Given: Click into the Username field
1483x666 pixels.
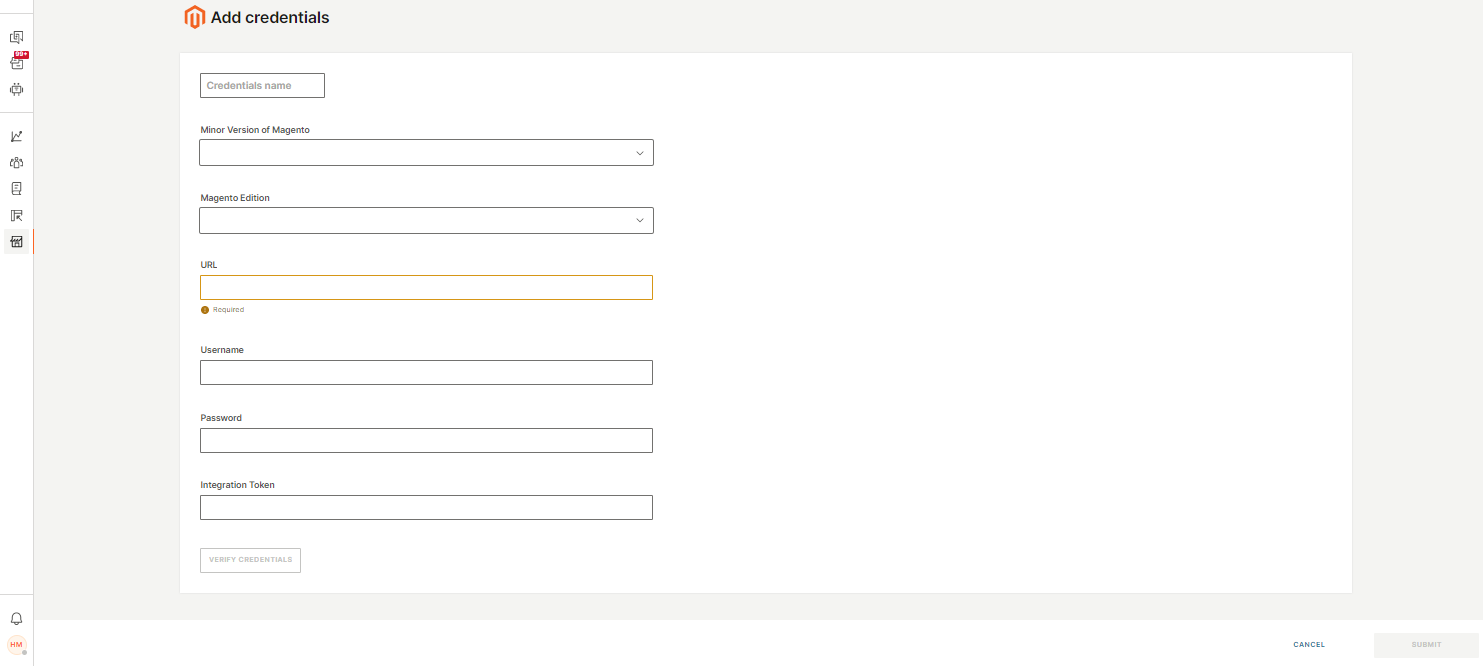Looking at the screenshot, I should click(x=426, y=373).
